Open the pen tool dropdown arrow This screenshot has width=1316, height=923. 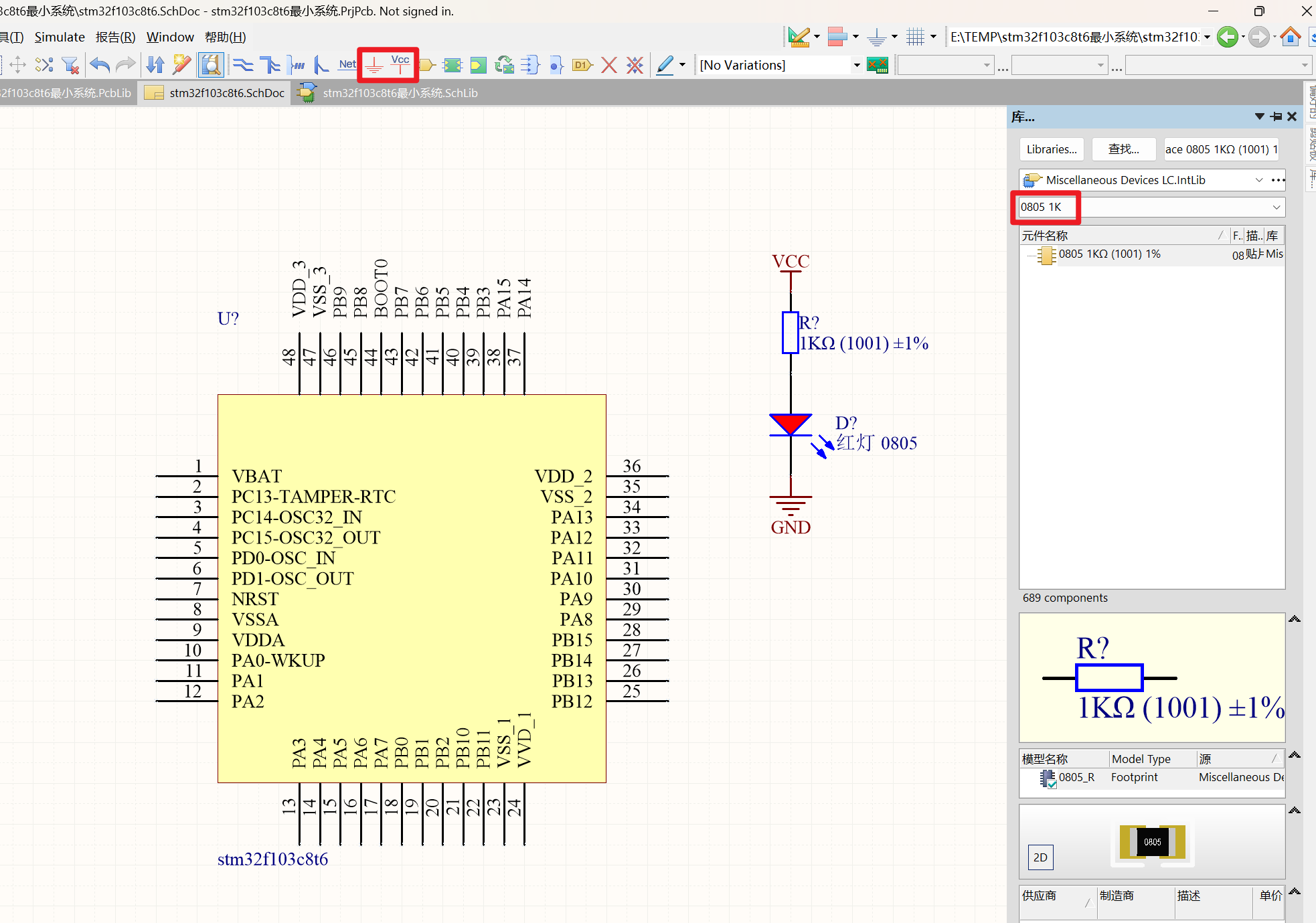[x=682, y=65]
